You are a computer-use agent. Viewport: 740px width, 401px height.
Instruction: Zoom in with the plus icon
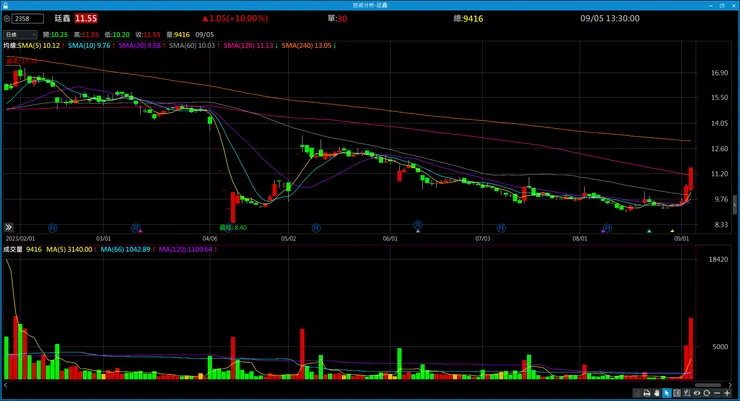(x=727, y=393)
